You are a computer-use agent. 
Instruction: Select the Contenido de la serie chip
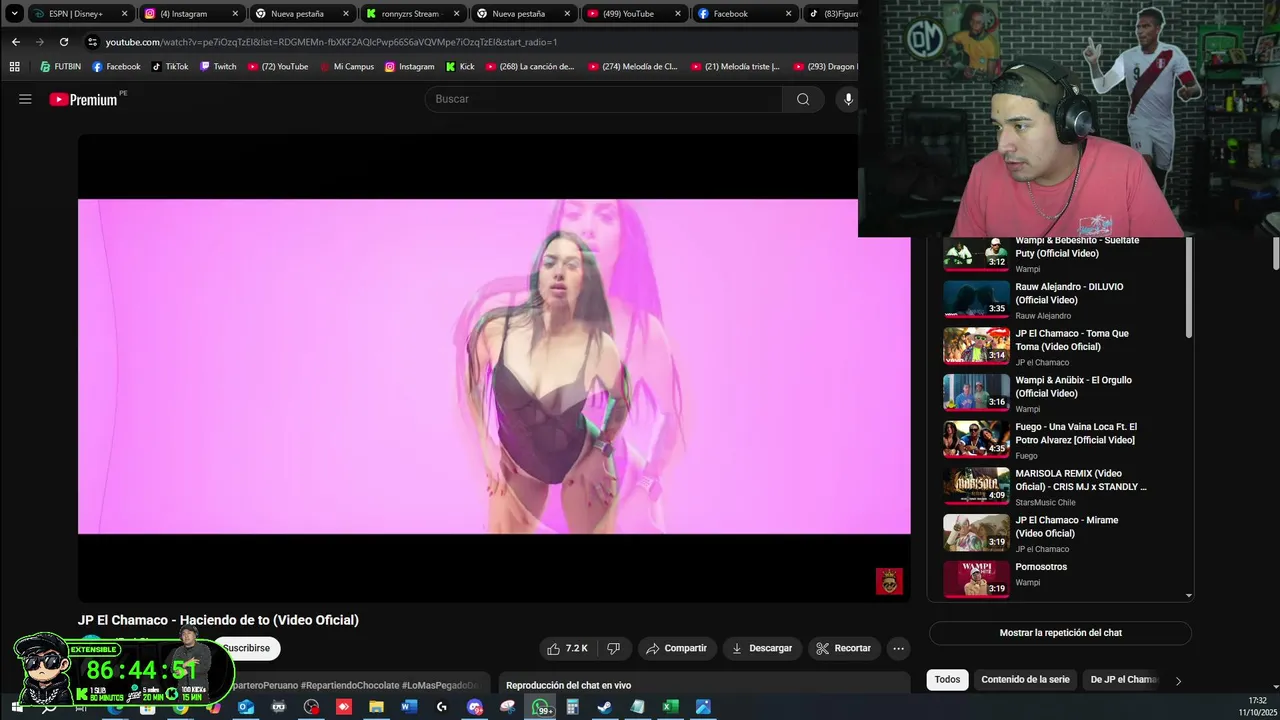[x=1025, y=679]
